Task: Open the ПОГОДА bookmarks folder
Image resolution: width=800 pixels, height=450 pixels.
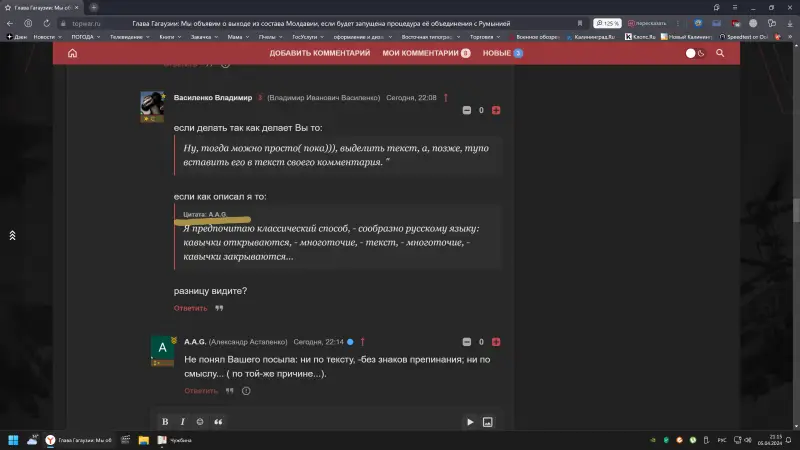Action: (x=80, y=36)
